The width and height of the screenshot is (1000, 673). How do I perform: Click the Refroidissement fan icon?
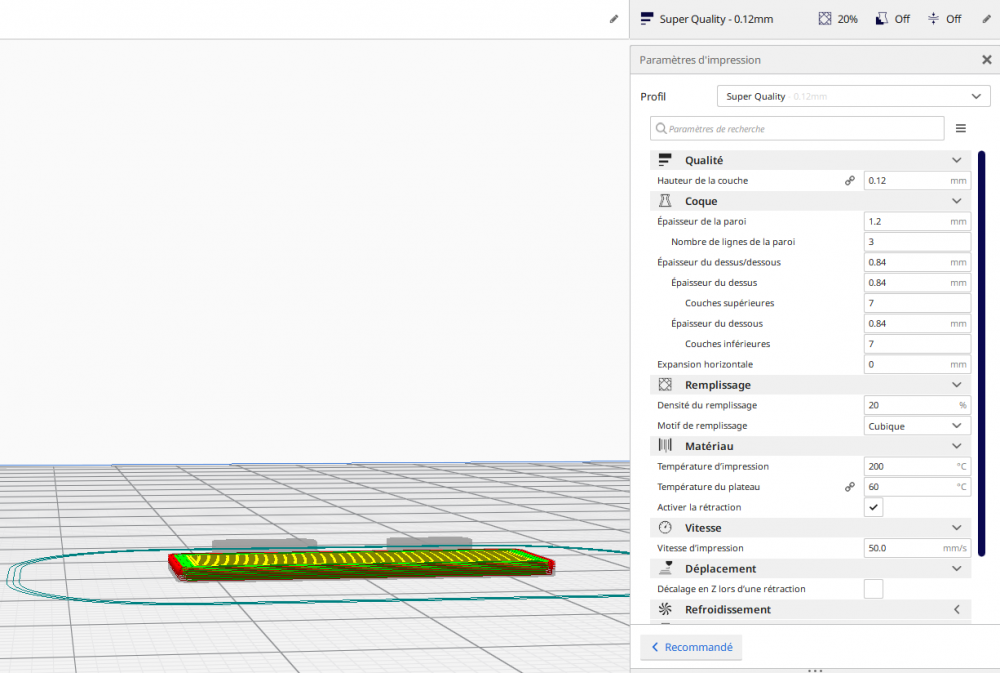[665, 609]
